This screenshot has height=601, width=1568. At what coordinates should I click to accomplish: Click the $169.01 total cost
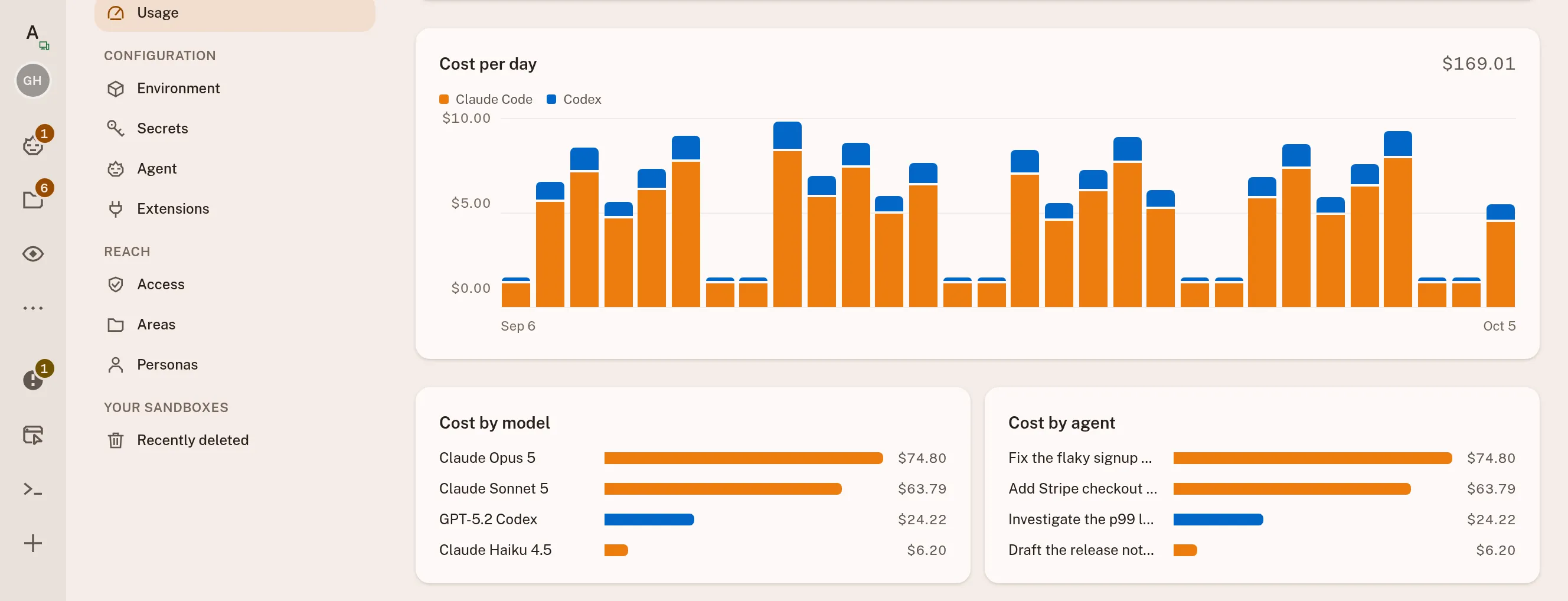(1478, 64)
